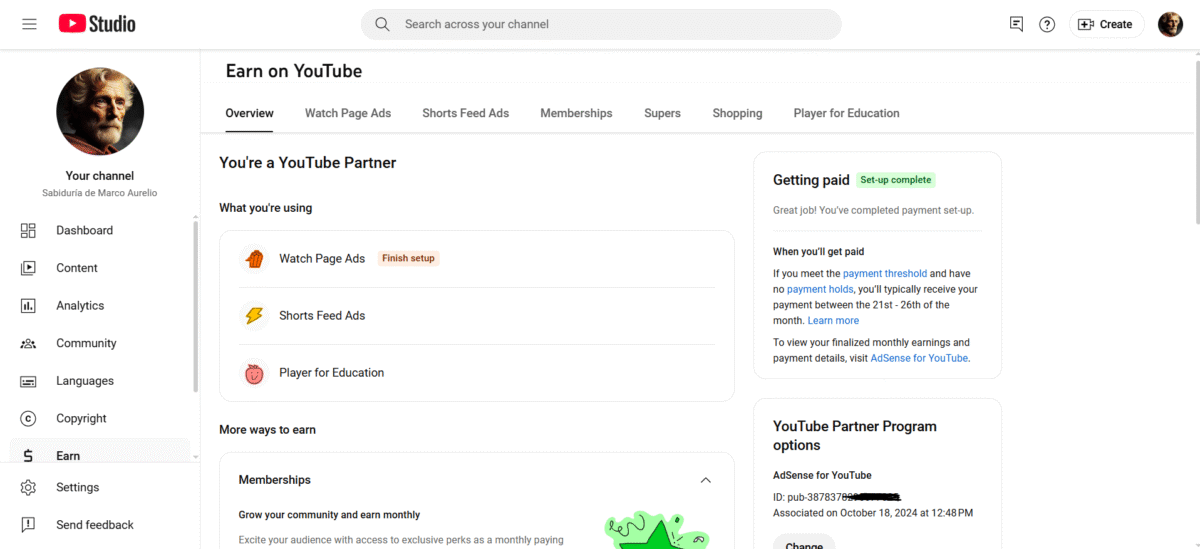The height and width of the screenshot is (549, 1200).
Task: Open the payment holds link
Action: [820, 289]
